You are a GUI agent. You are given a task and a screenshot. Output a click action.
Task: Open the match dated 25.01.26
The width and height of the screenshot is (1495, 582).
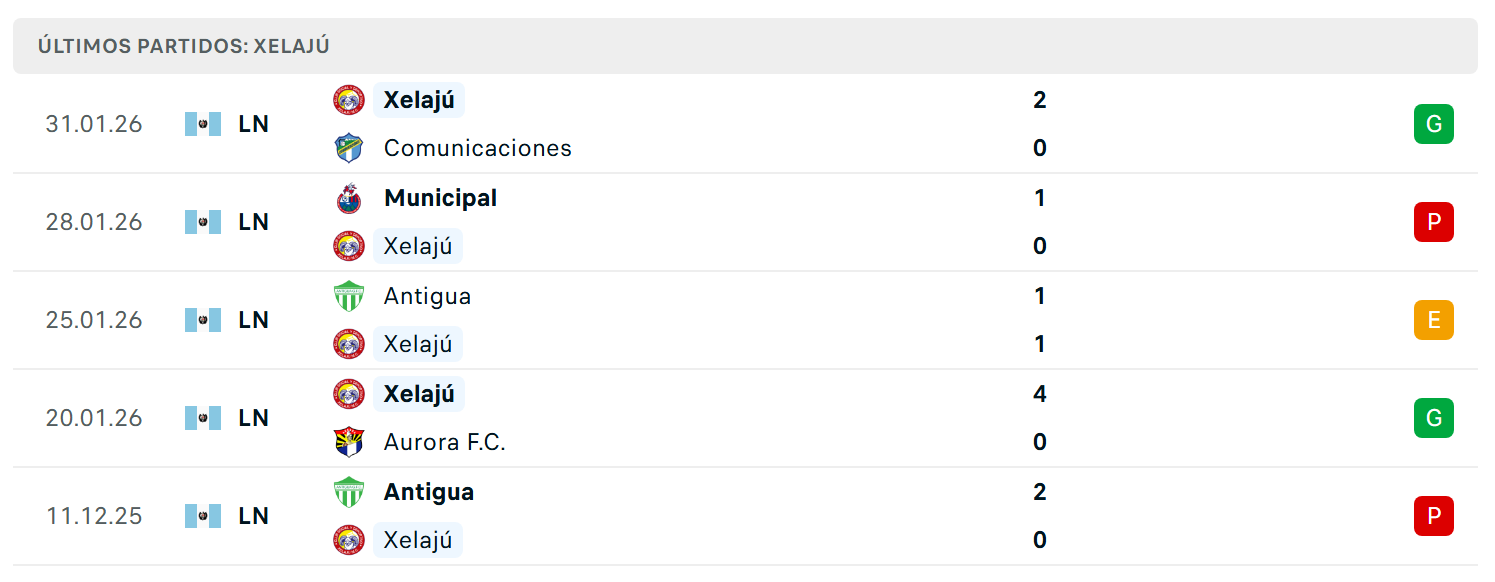[x=745, y=320]
